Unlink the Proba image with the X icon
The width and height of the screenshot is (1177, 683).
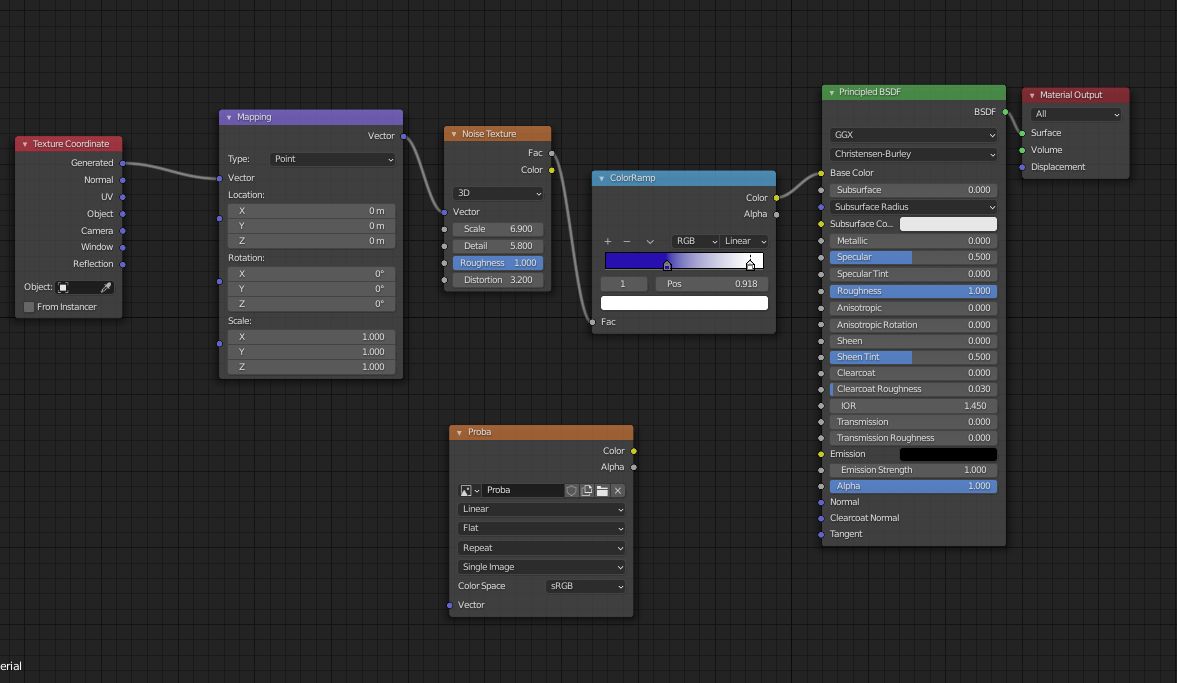point(618,490)
